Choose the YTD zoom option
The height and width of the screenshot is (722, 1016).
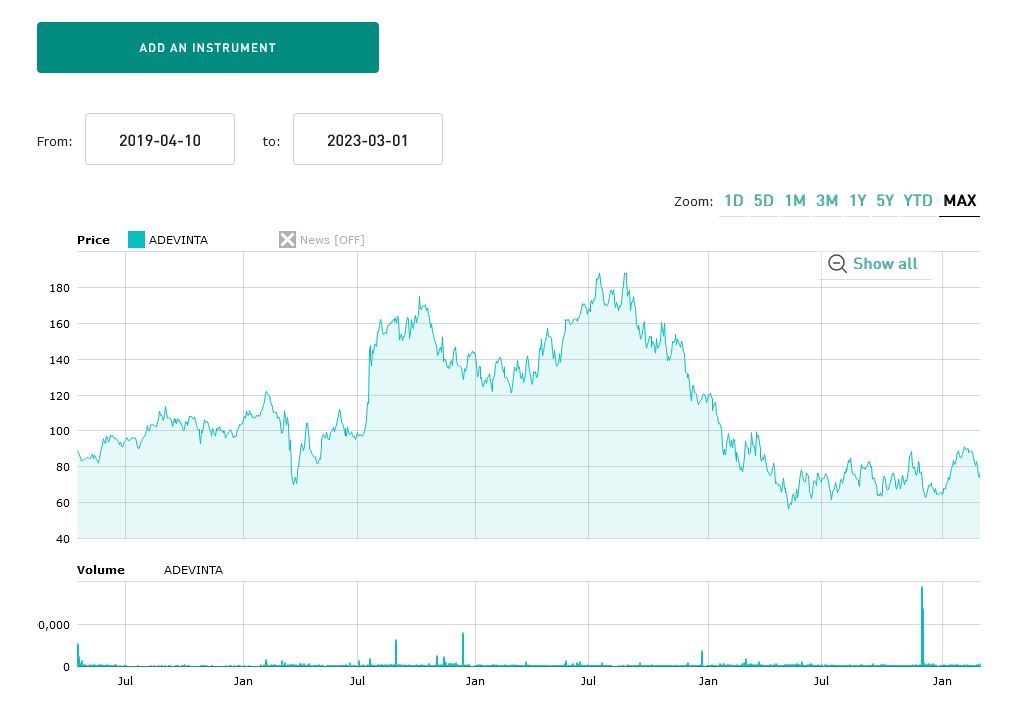(918, 201)
